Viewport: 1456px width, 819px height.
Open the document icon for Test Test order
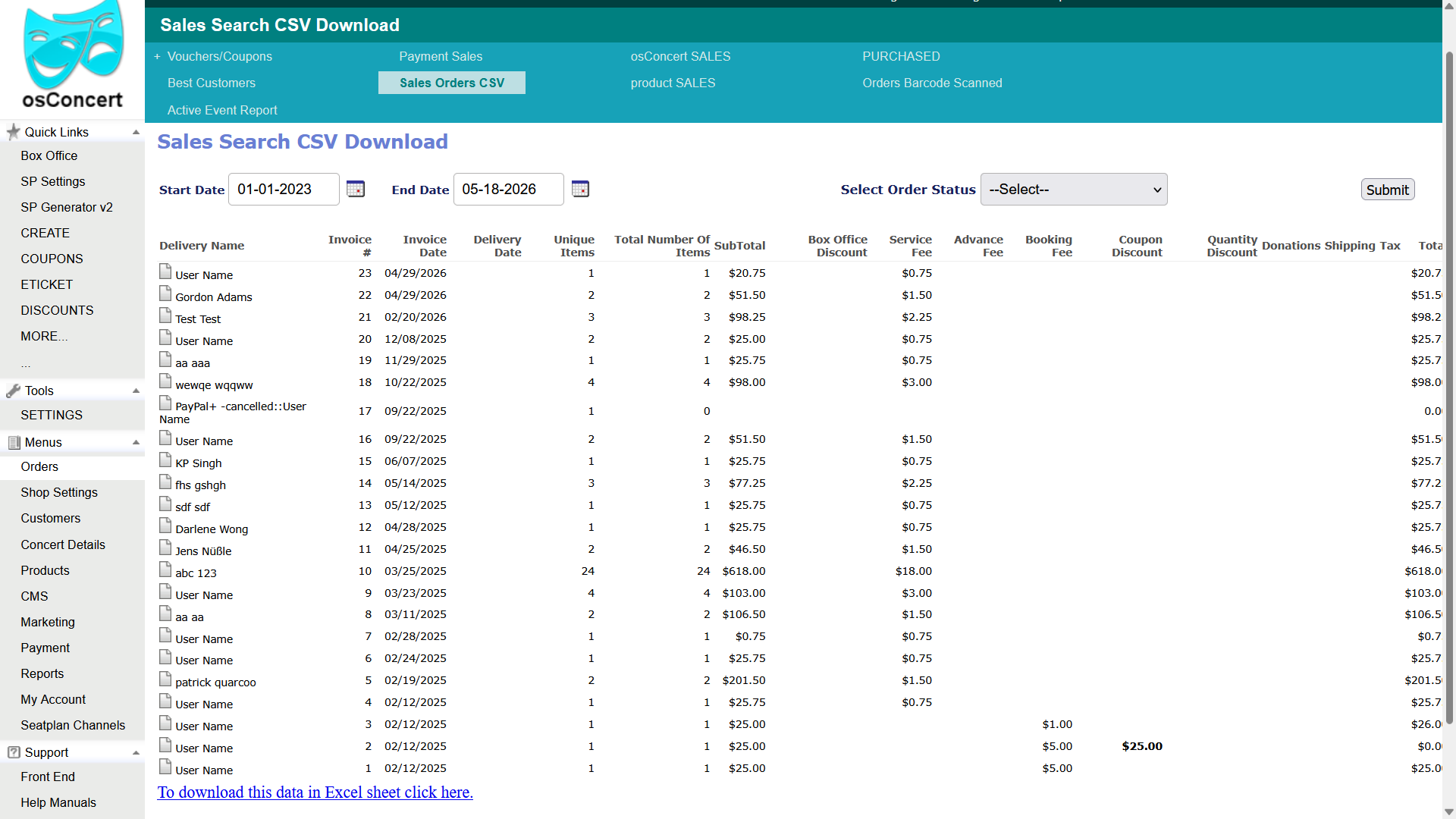coord(165,315)
